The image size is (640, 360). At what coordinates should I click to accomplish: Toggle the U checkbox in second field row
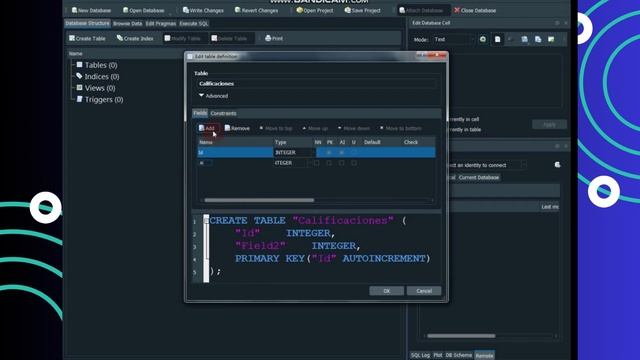(x=354, y=163)
